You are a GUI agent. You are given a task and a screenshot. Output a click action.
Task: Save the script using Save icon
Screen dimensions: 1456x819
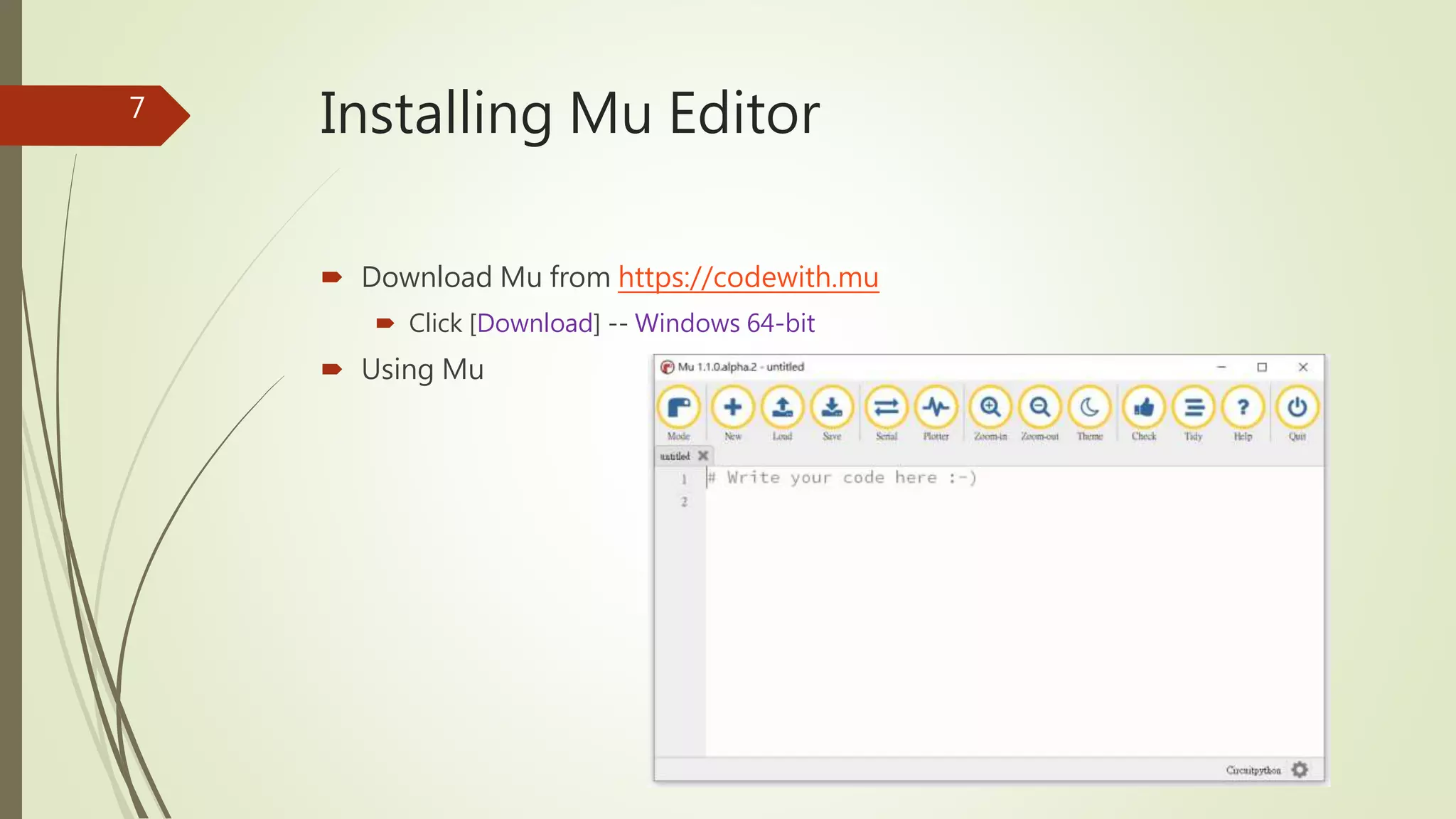[x=832, y=414]
